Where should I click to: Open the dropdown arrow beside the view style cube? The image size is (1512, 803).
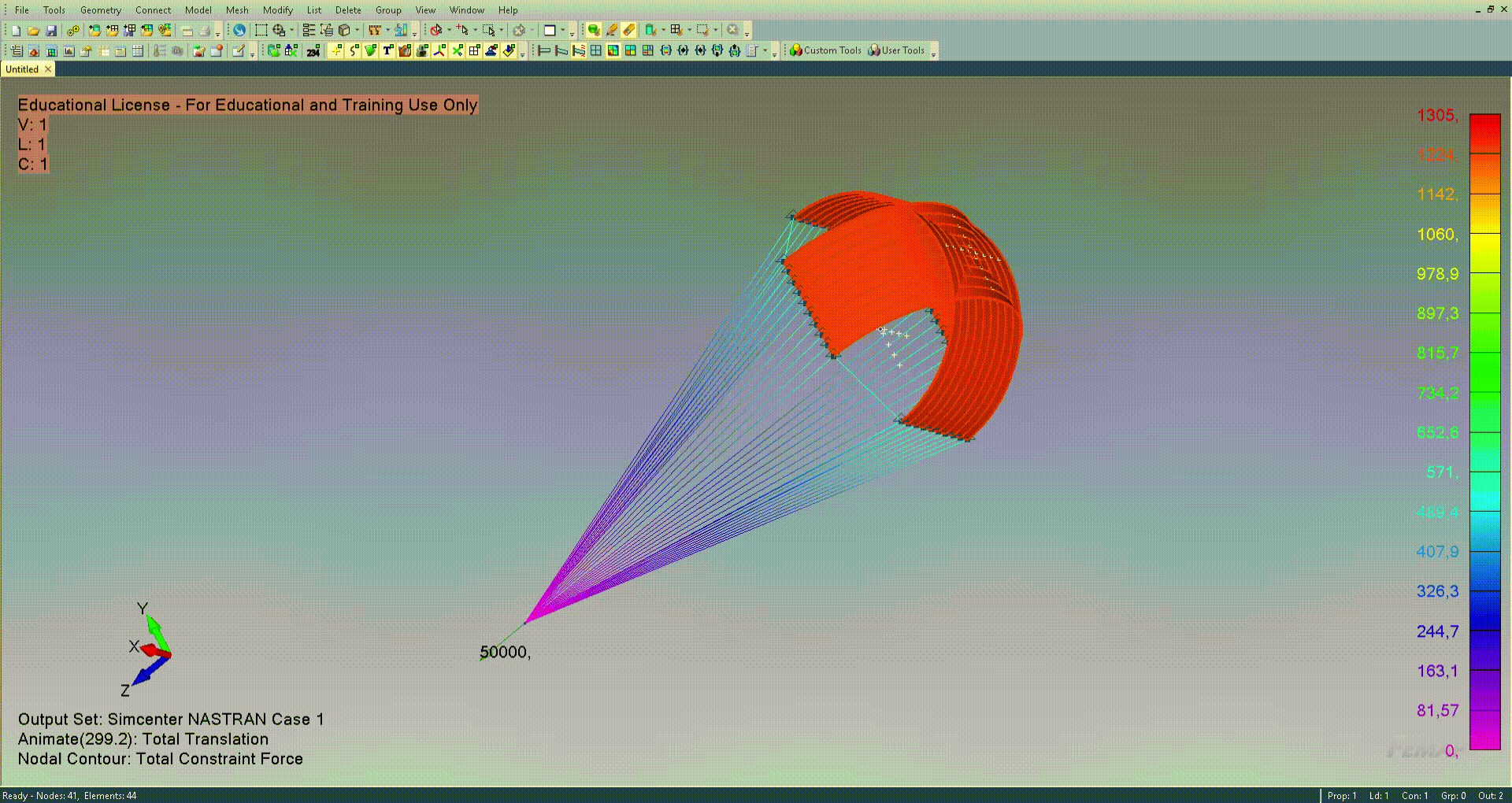pos(357,30)
